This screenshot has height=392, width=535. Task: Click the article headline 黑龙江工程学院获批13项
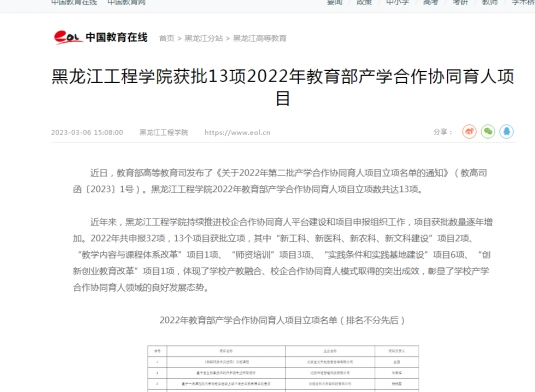point(149,76)
